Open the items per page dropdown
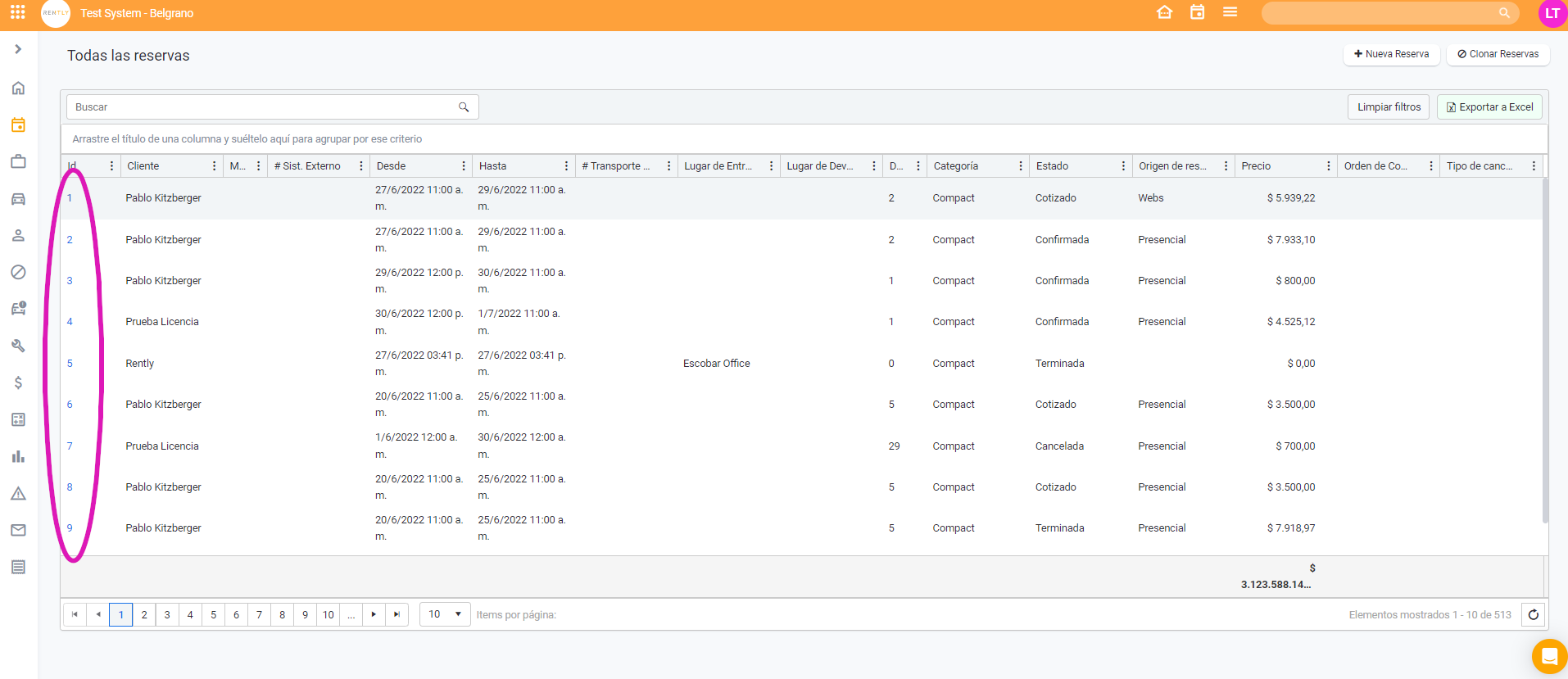Image resolution: width=1568 pixels, height=679 pixels. 445,614
